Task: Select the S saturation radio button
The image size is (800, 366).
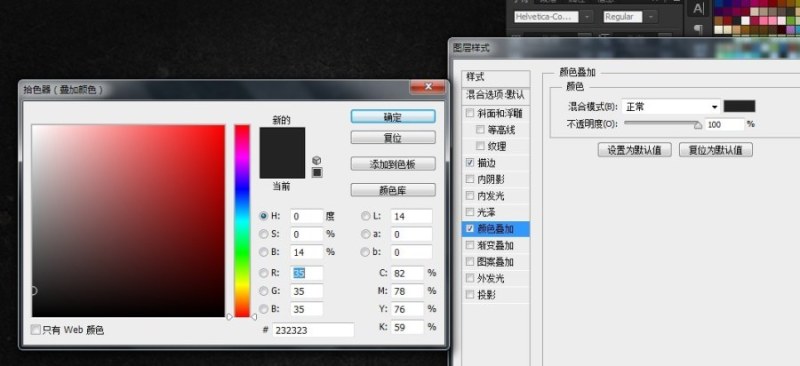Action: (263, 234)
